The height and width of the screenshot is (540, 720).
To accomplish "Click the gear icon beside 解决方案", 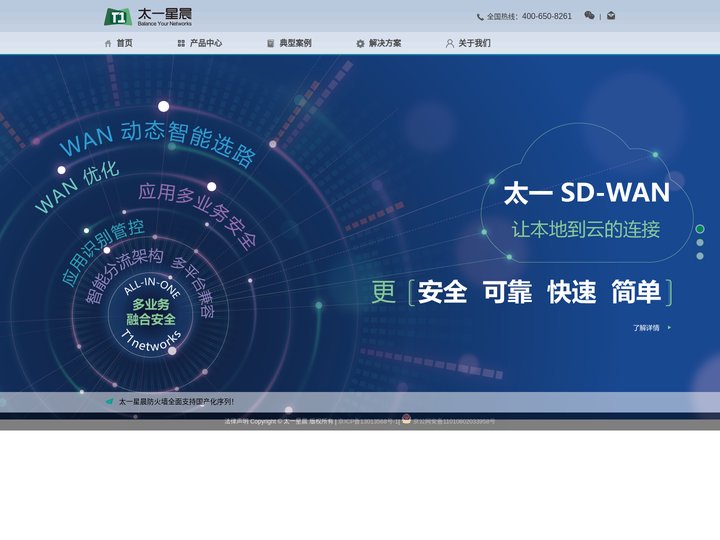I will [360, 44].
